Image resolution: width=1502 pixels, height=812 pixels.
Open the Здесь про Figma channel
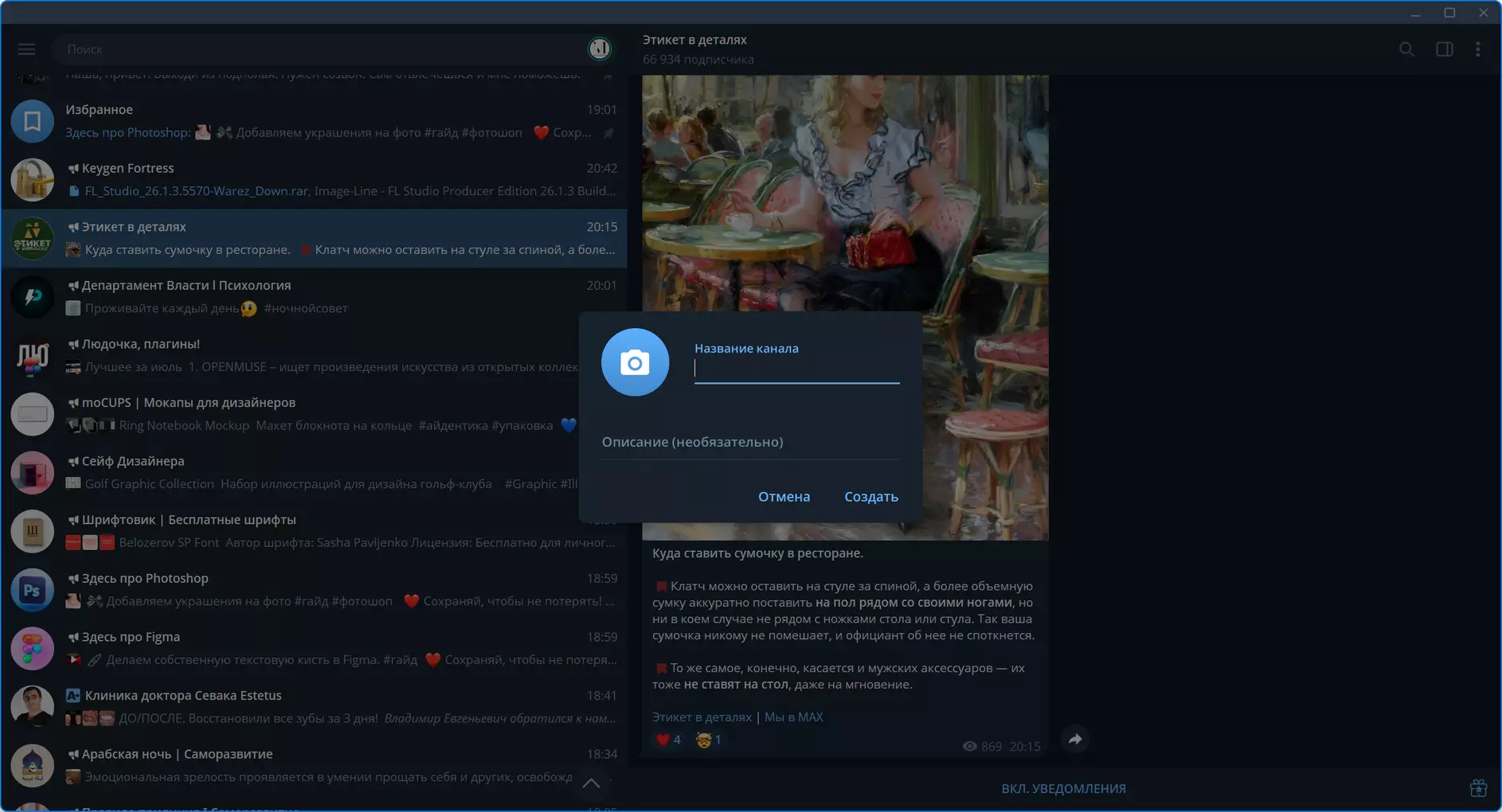tap(315, 648)
